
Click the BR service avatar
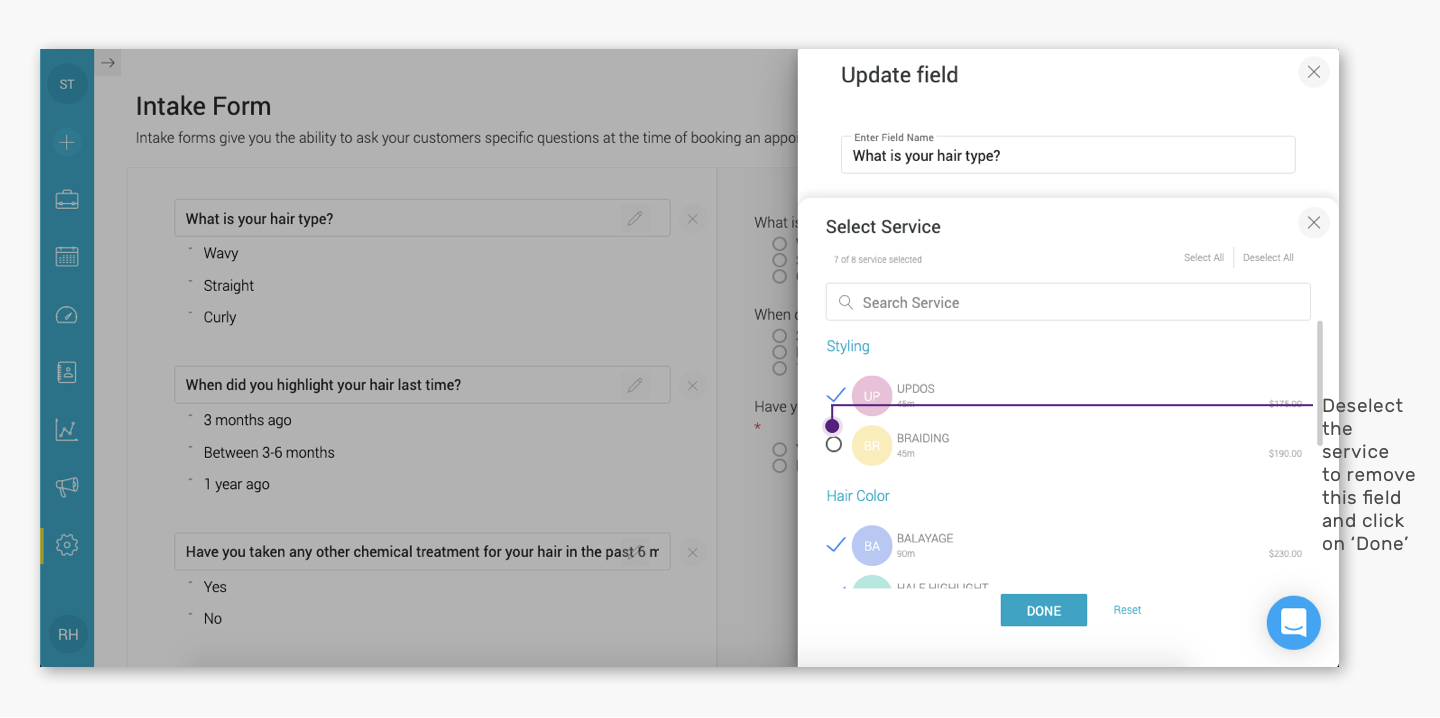tap(872, 445)
